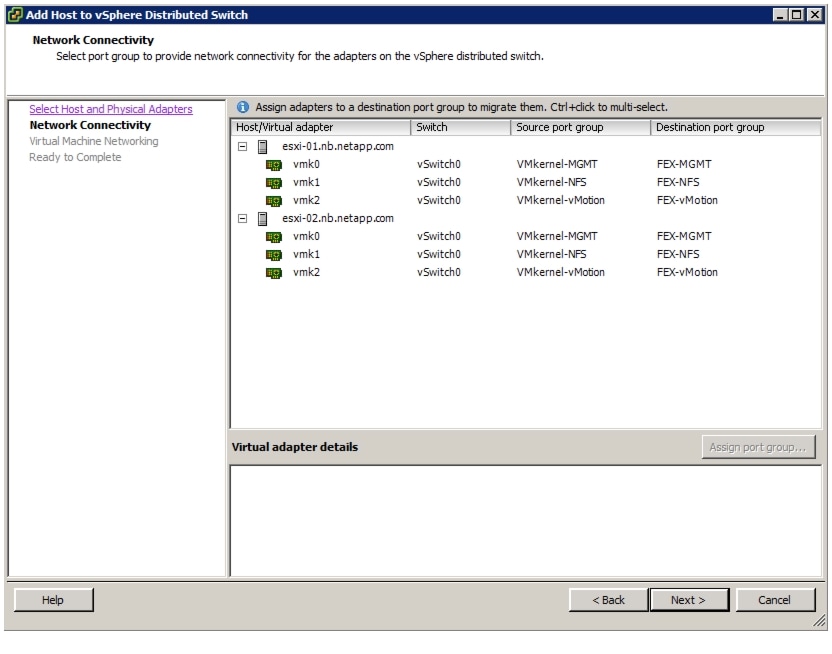This screenshot has height=654, width=832.
Task: Cancel the Add Host wizard
Action: pos(775,600)
